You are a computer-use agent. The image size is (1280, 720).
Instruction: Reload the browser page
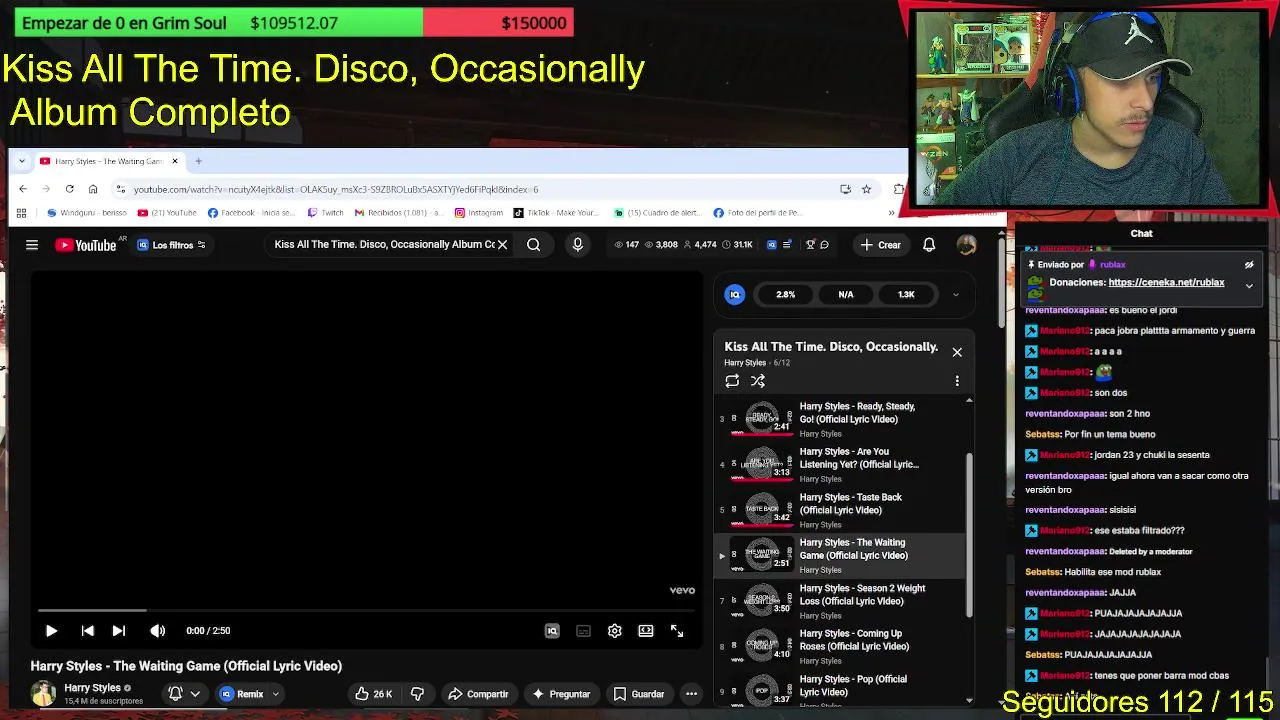pos(69,189)
